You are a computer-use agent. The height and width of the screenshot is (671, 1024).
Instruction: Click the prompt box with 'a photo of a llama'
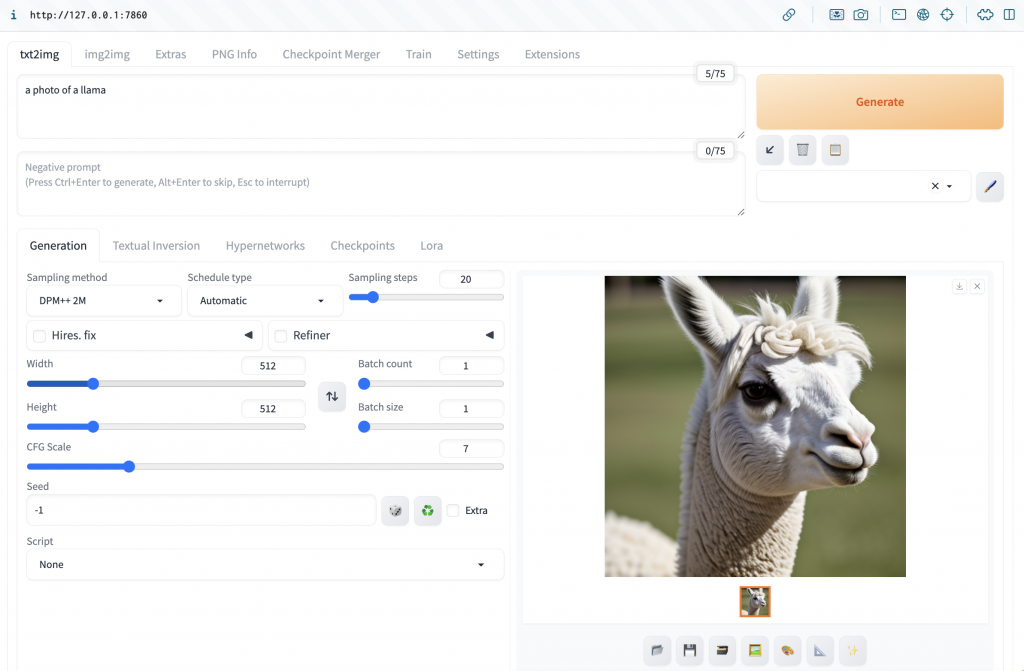click(x=381, y=106)
